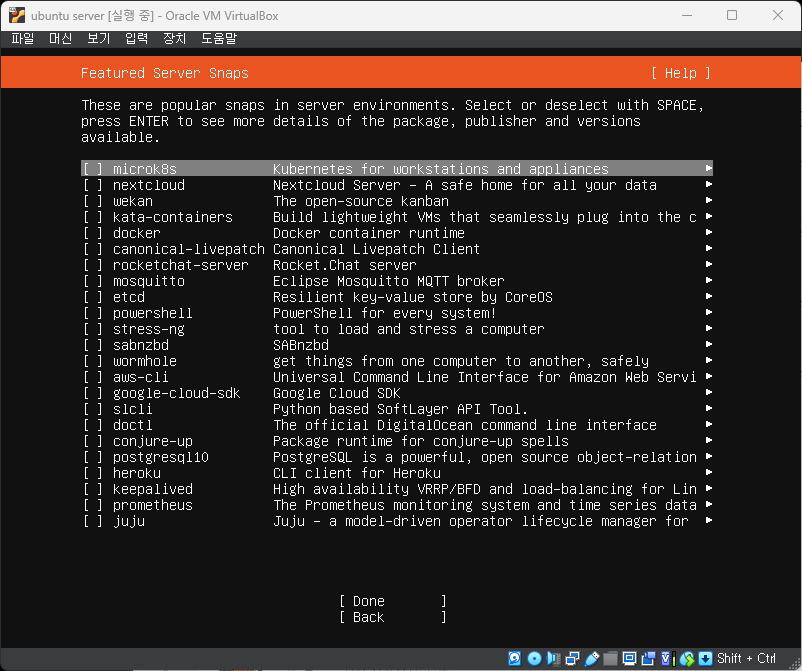Click the Done button
The width and height of the screenshot is (802, 671).
(x=393, y=601)
